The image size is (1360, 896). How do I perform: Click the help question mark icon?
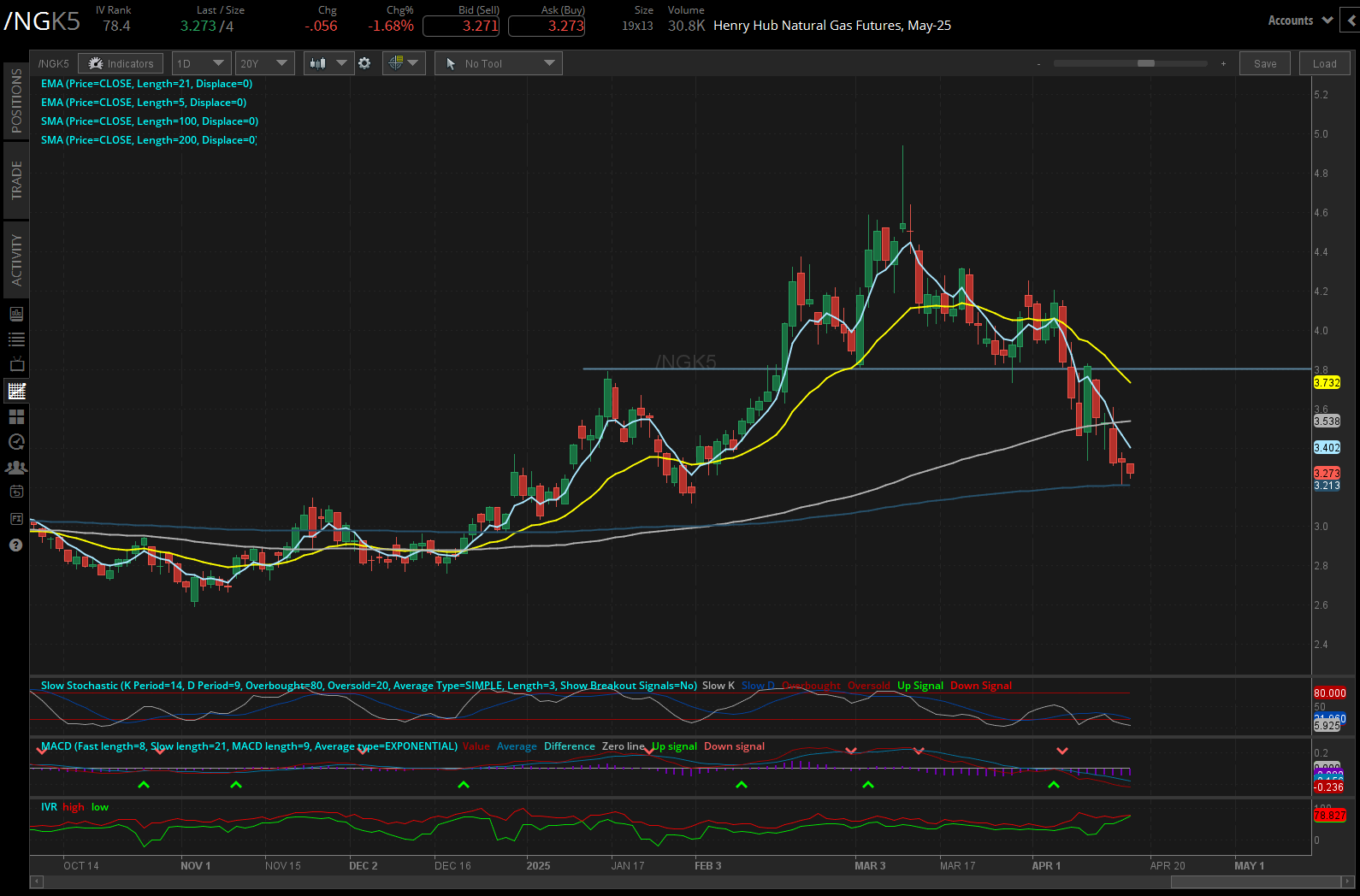pyautogui.click(x=15, y=545)
